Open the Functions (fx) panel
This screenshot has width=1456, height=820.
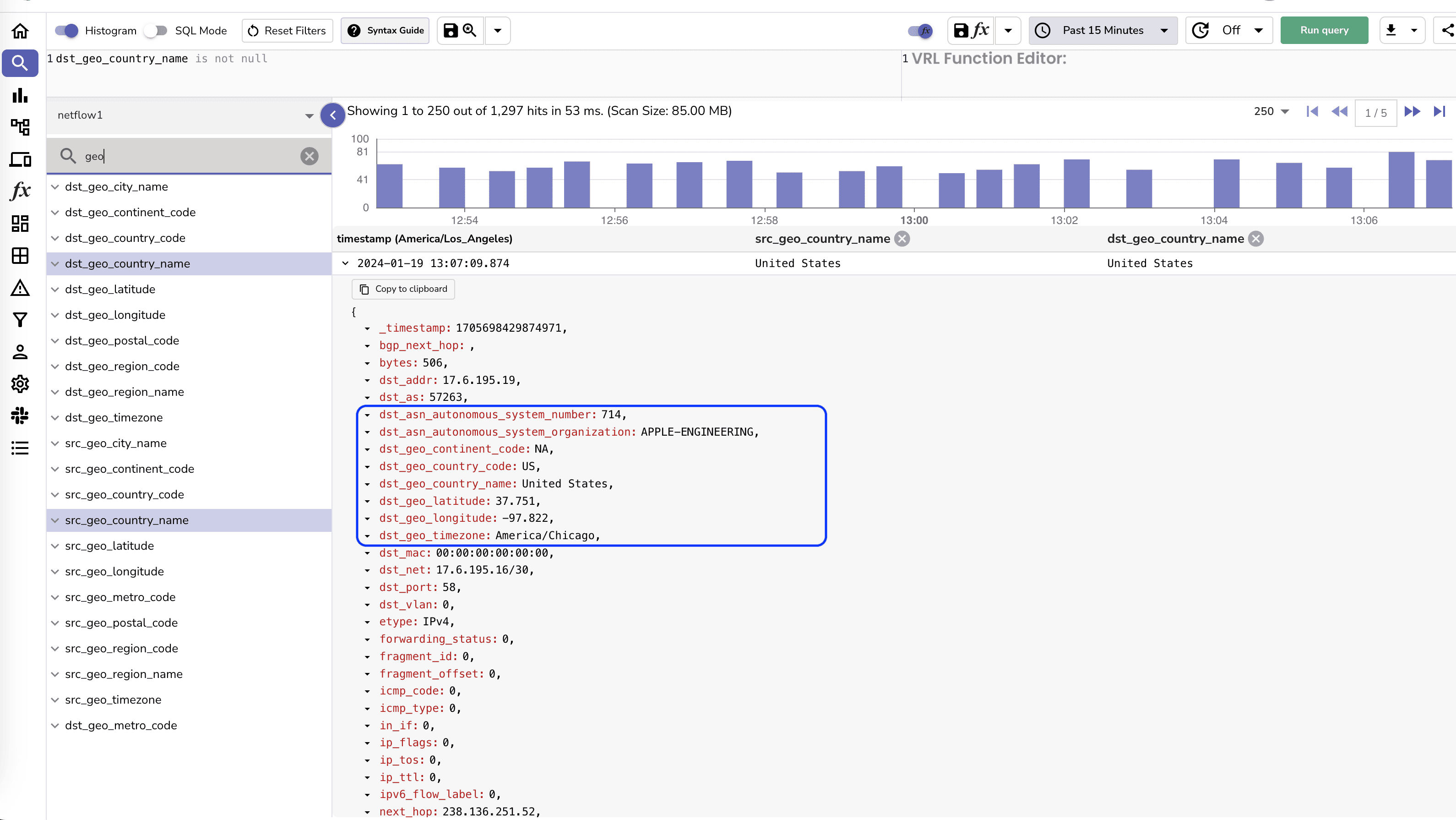[x=20, y=191]
